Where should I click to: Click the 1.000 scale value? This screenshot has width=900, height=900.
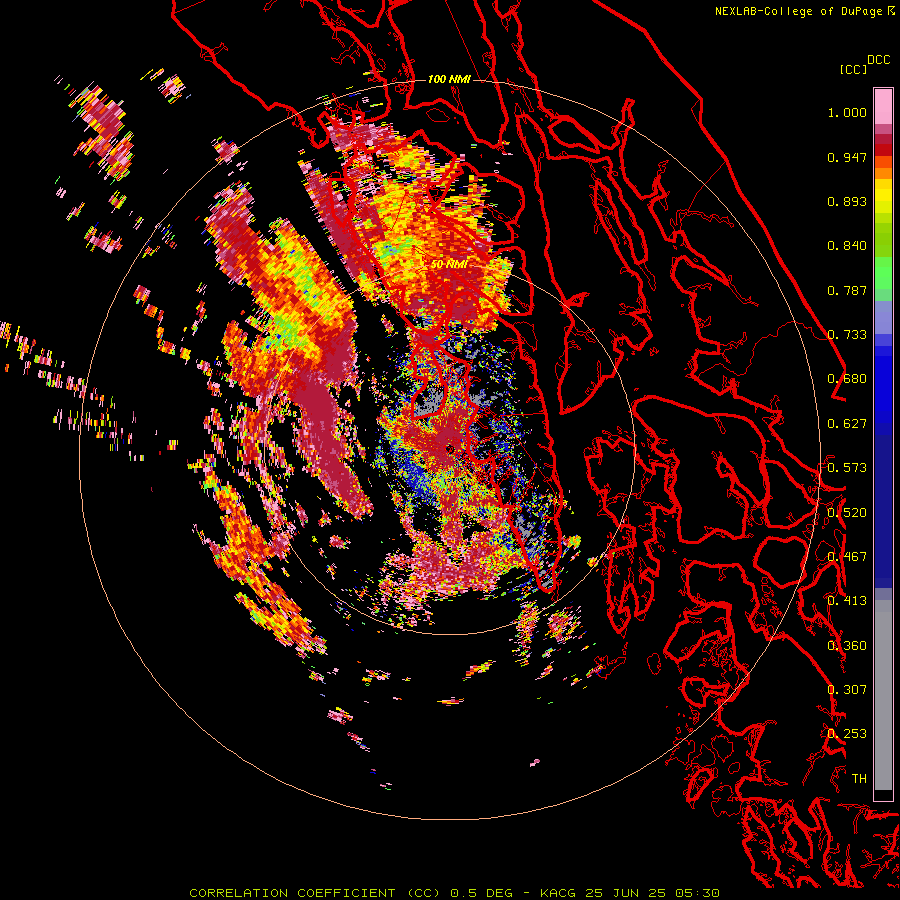[847, 112]
